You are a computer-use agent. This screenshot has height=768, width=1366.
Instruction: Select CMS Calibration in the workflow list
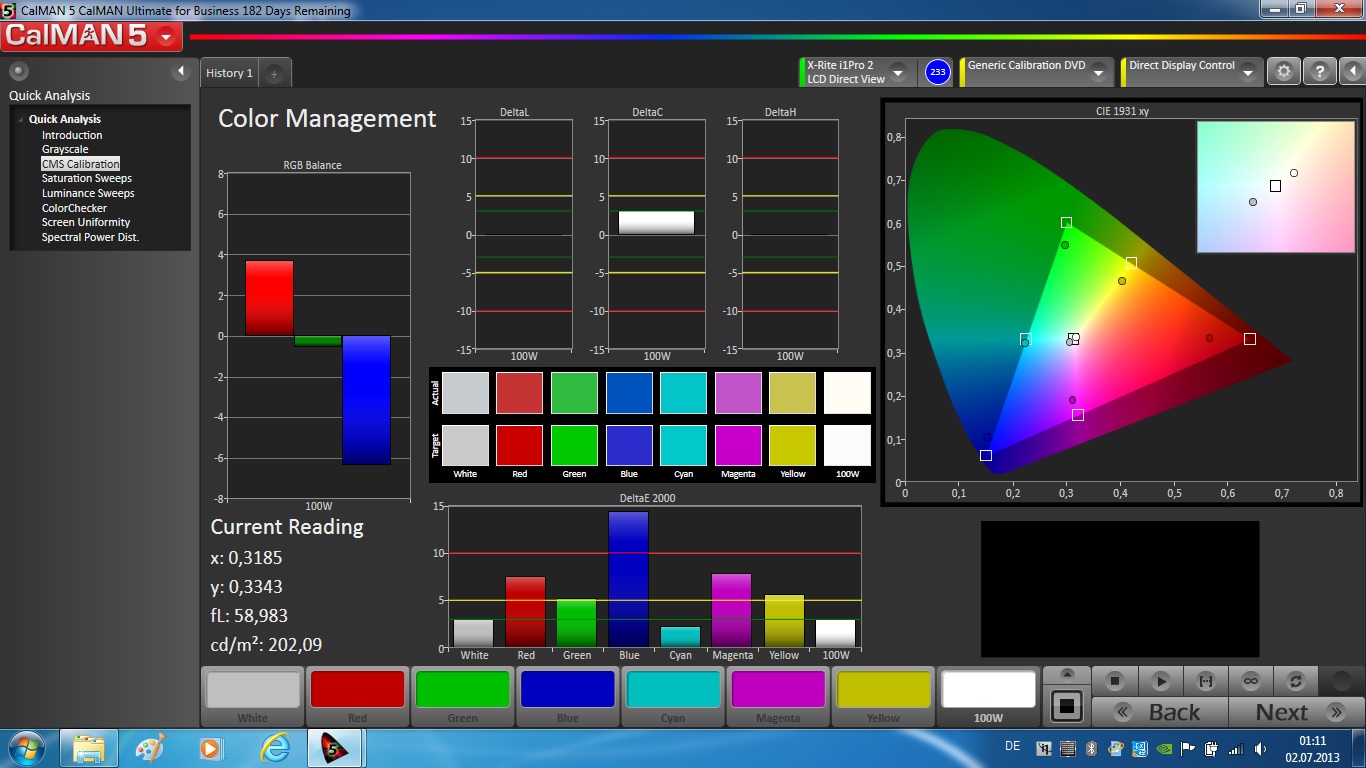(80, 164)
